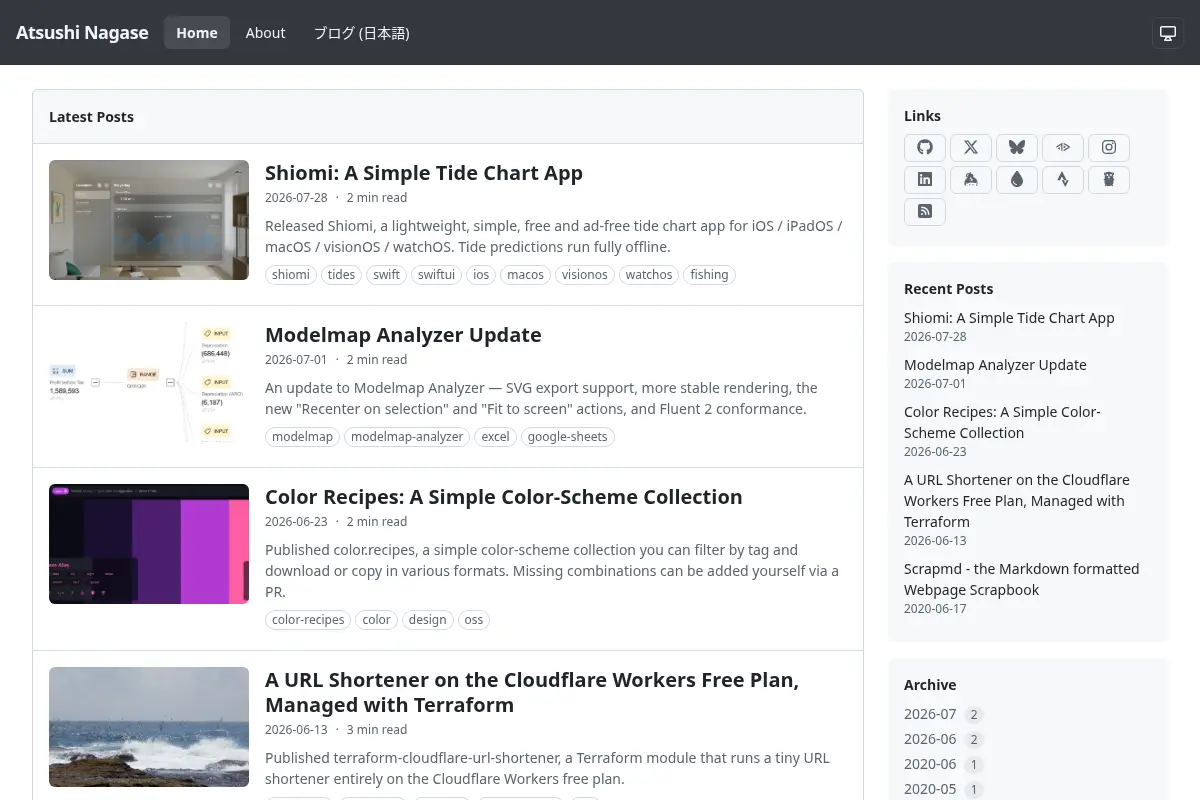Screen dimensions: 1200x800
Task: Select the swiftui tag
Action: click(x=436, y=275)
